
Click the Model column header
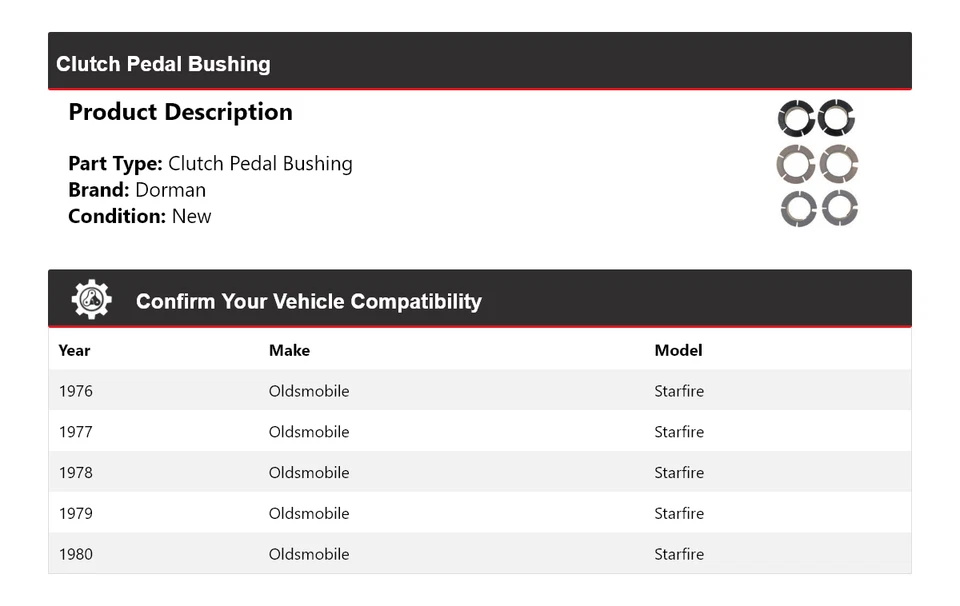(x=678, y=350)
